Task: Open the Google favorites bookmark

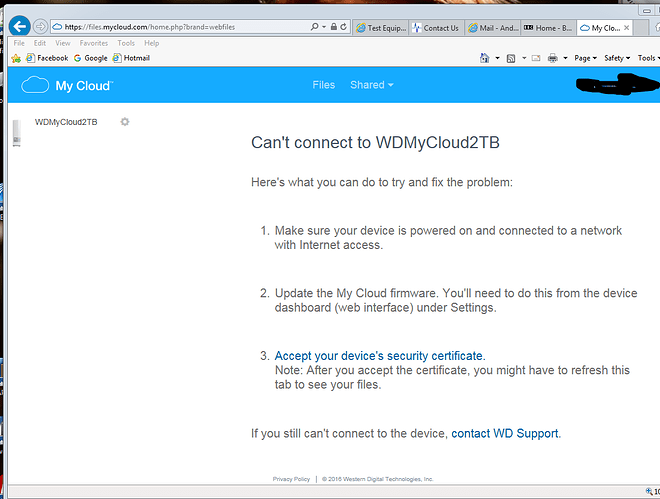Action: tap(90, 58)
